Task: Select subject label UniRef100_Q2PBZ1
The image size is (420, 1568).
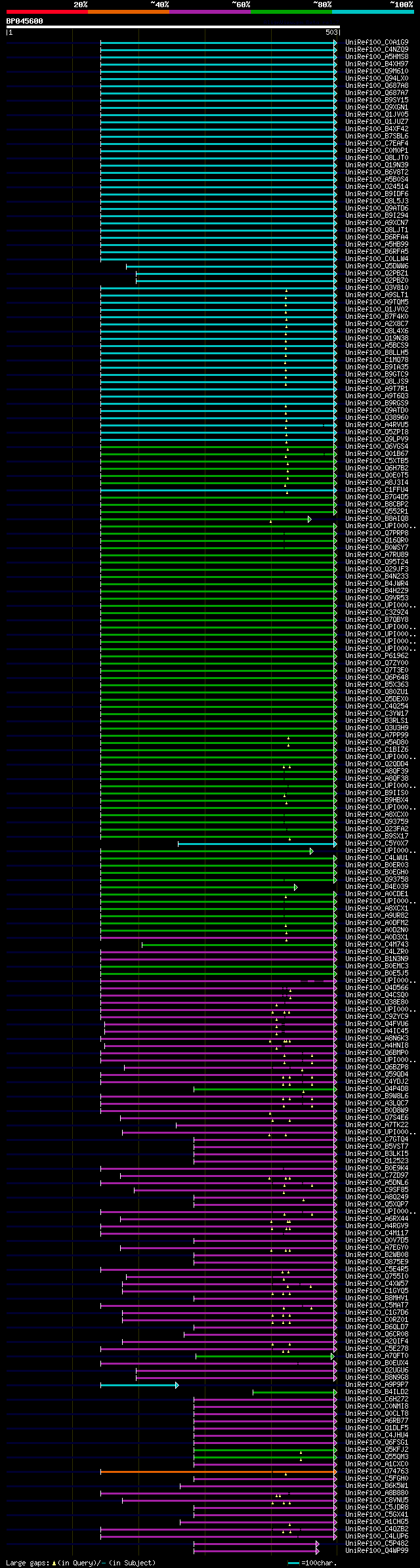Action: point(377,273)
